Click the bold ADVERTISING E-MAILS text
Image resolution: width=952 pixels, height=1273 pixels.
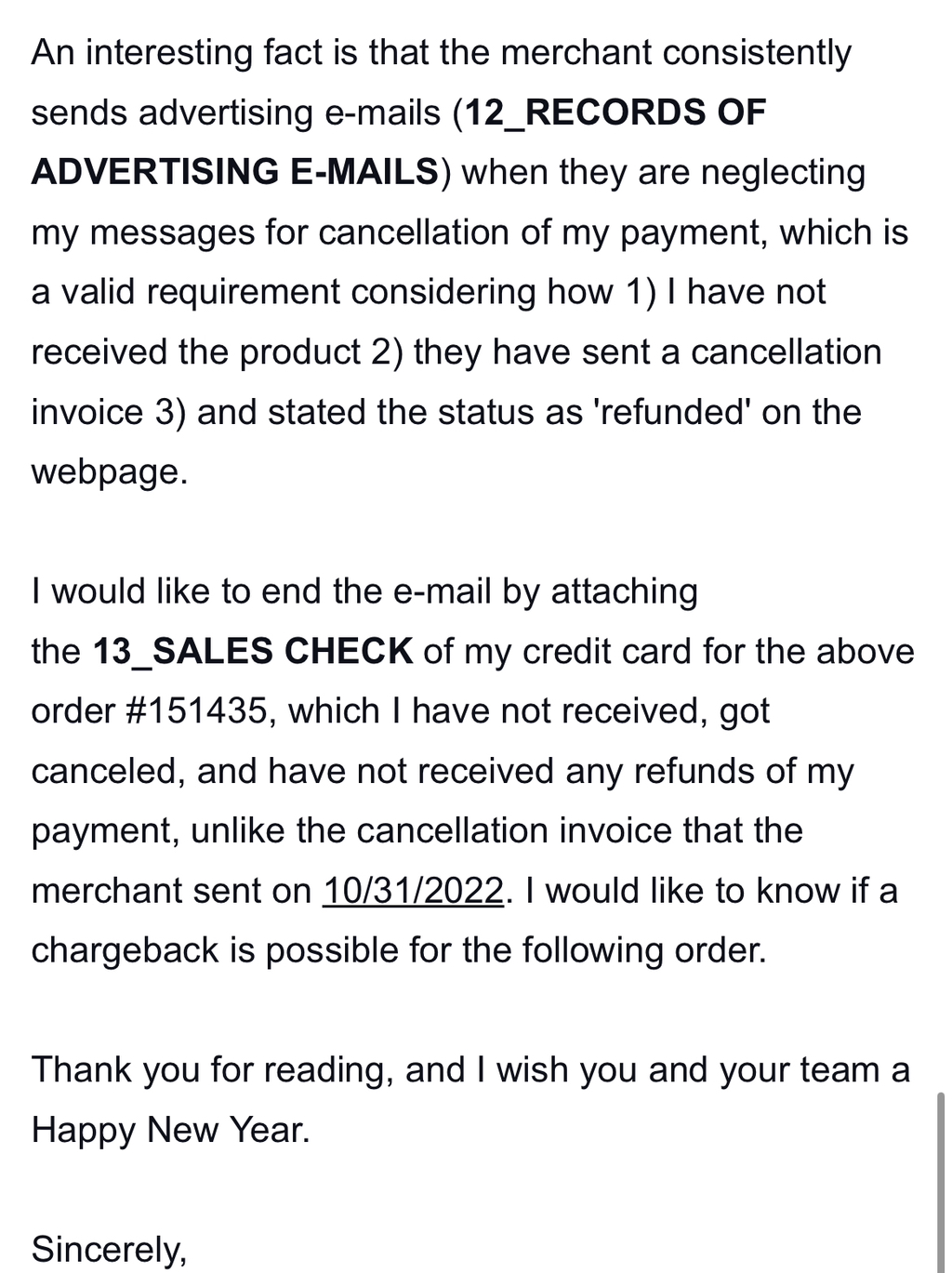(x=234, y=172)
